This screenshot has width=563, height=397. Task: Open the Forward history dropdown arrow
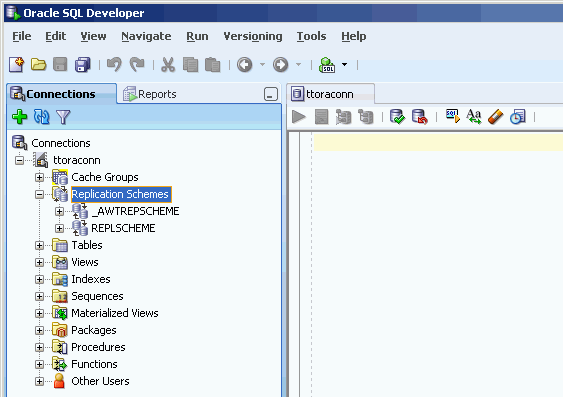tap(298, 65)
